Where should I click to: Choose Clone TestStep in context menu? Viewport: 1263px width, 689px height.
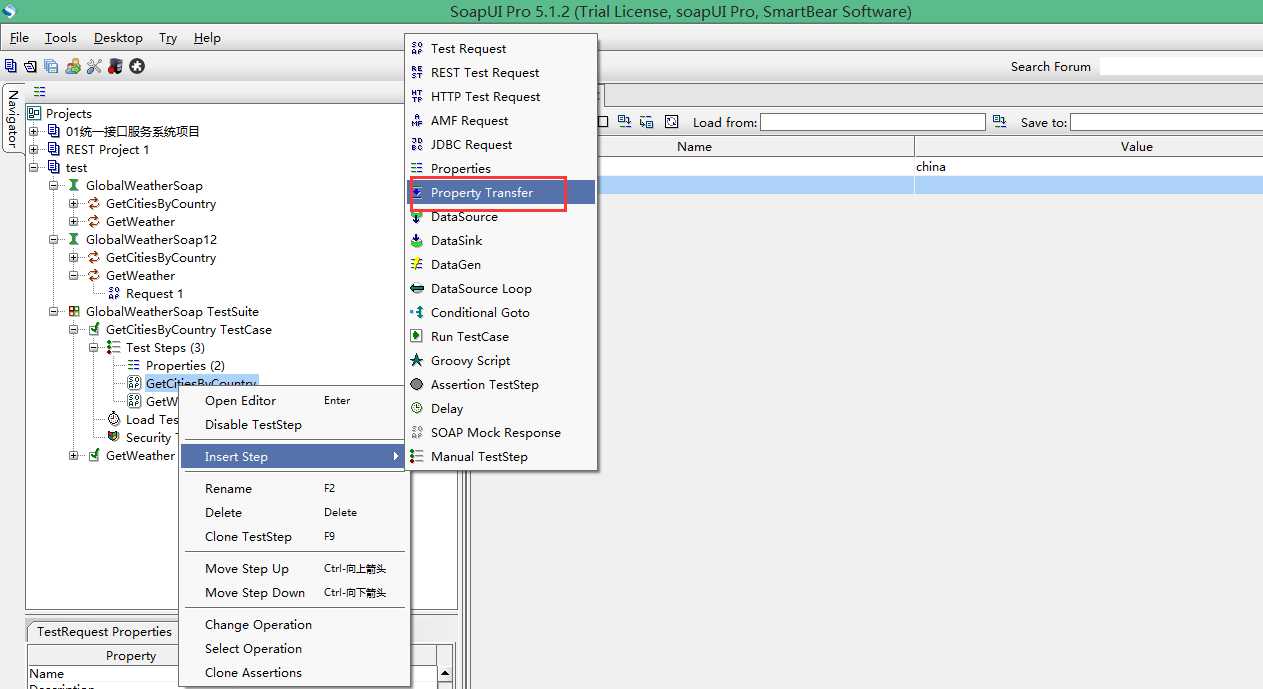pyautogui.click(x=294, y=536)
